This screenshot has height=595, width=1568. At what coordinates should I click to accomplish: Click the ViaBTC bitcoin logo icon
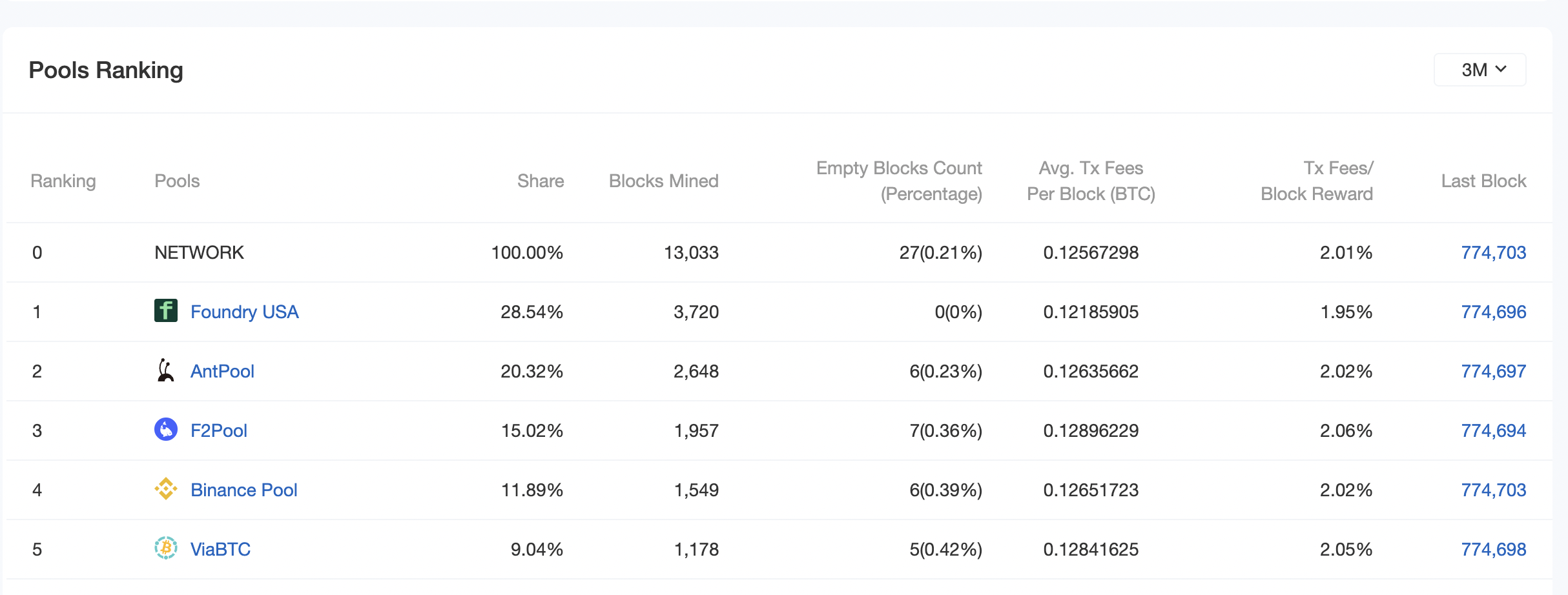166,549
